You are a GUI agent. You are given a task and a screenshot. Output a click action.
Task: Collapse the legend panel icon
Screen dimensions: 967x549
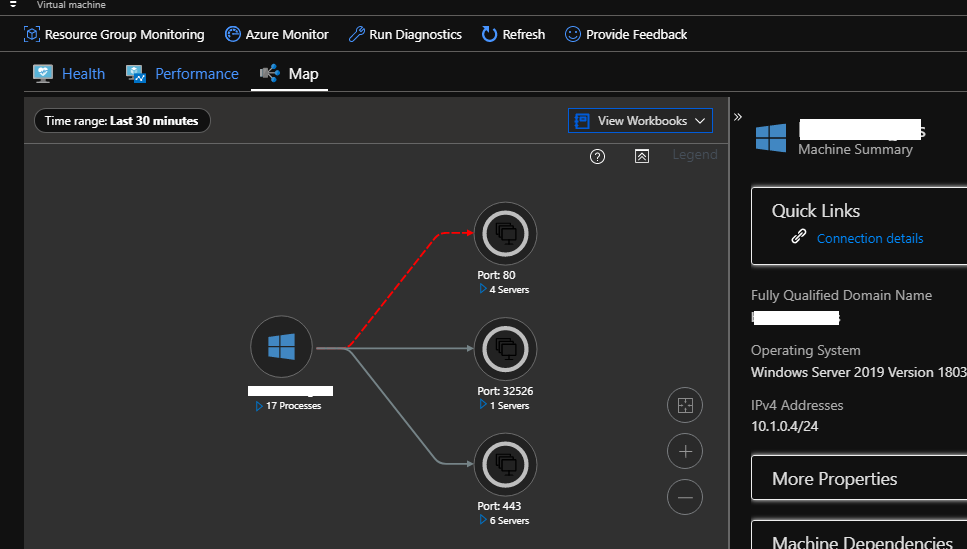coord(642,156)
